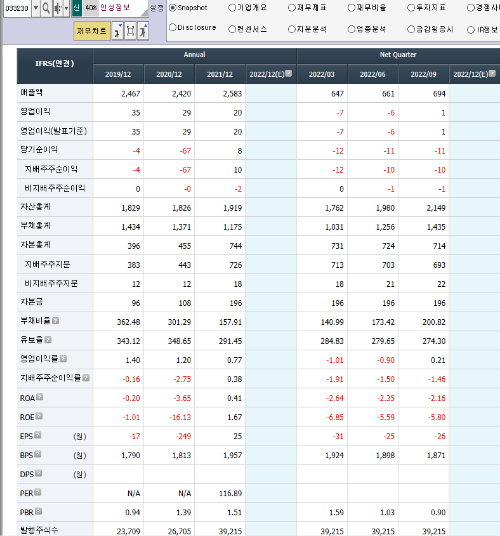Click the -16.13 ROE value for 2020/12
The width and height of the screenshot is (500, 536).
pyautogui.click(x=180, y=417)
